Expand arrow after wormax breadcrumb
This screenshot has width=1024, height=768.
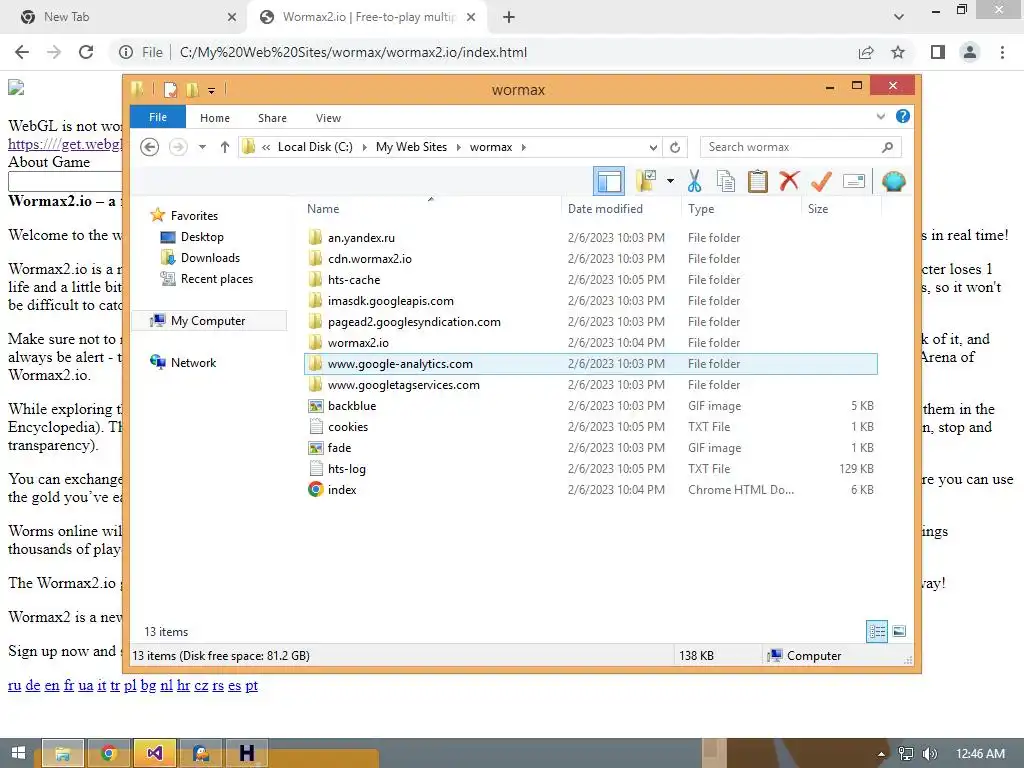(523, 147)
